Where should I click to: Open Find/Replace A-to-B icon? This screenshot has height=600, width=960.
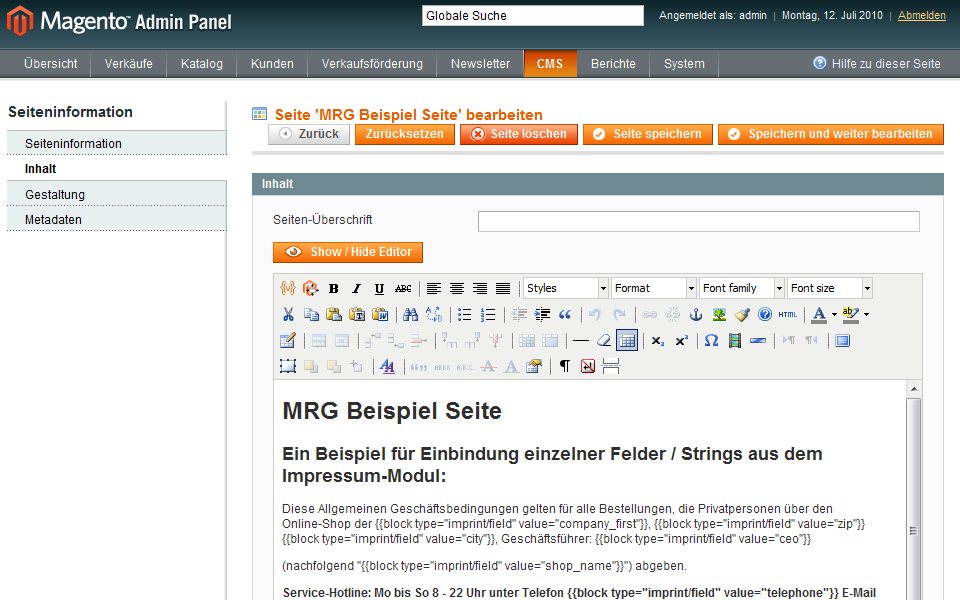tap(434, 315)
